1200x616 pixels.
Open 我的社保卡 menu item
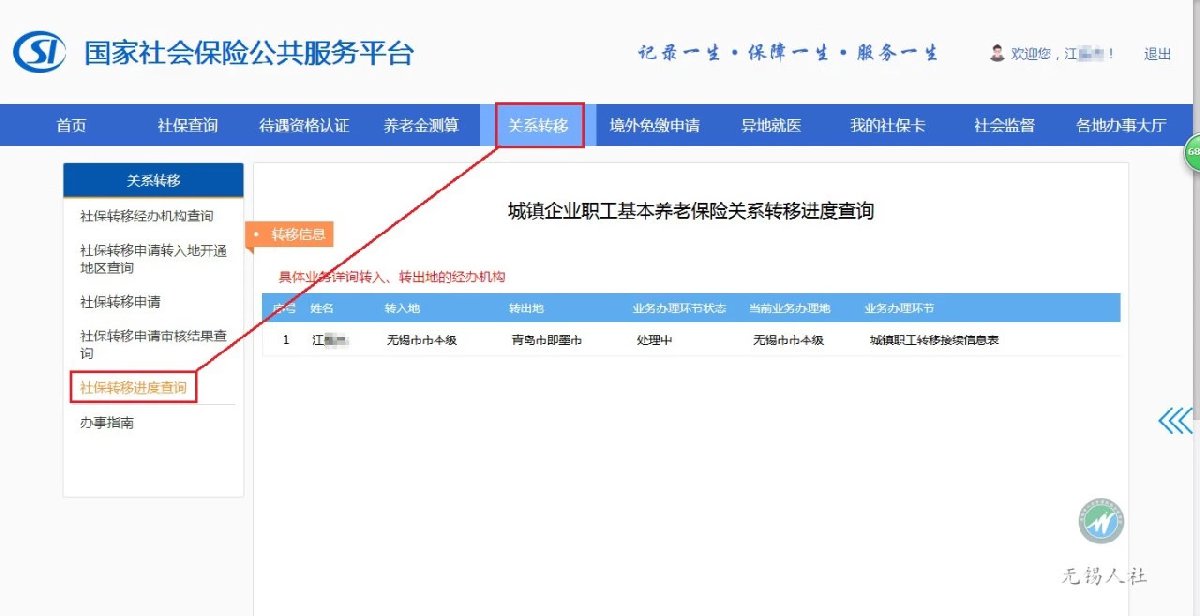(888, 126)
